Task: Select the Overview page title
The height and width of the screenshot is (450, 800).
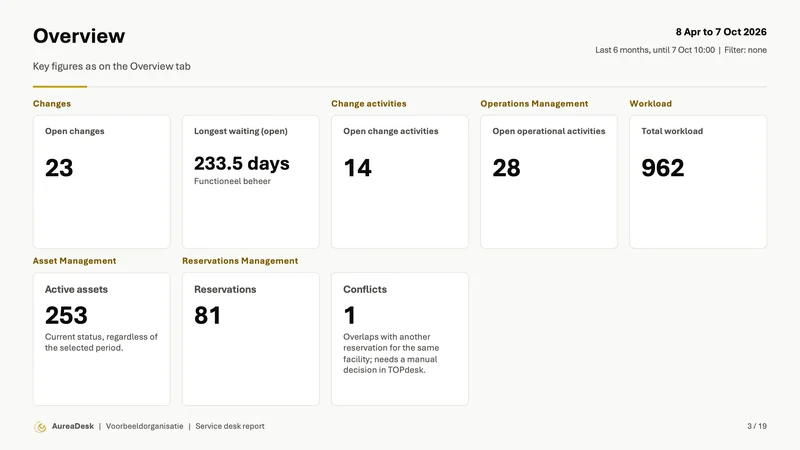Action: [x=79, y=36]
